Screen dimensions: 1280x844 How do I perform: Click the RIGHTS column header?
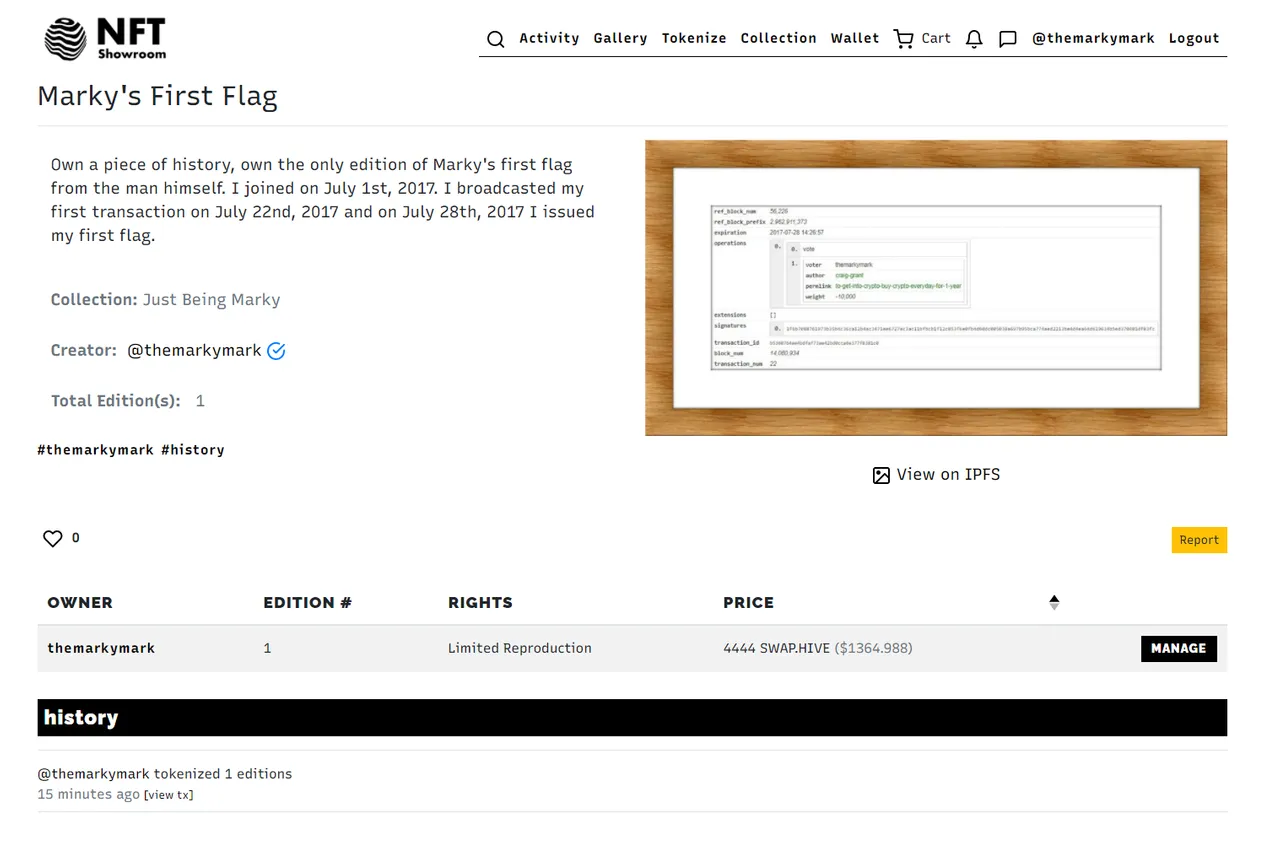pyautogui.click(x=480, y=602)
